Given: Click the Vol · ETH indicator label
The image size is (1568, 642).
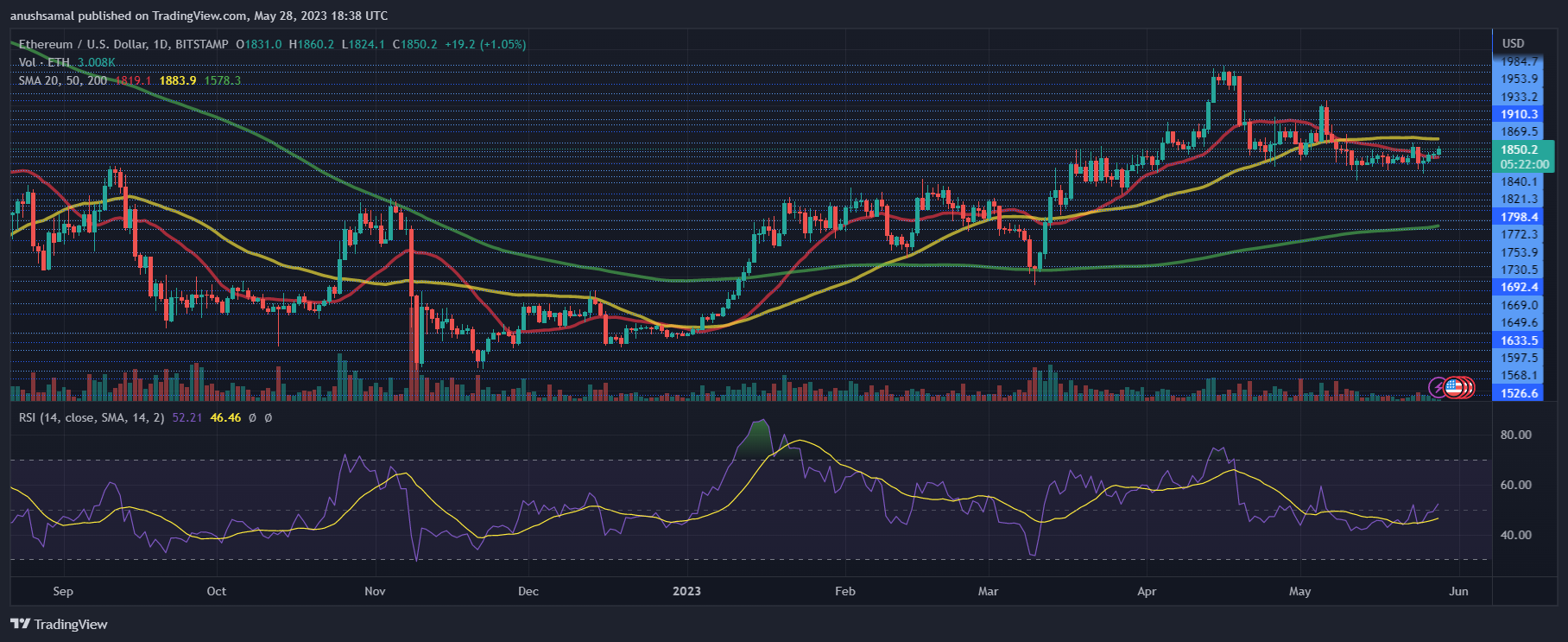Looking at the screenshot, I should [44, 62].
